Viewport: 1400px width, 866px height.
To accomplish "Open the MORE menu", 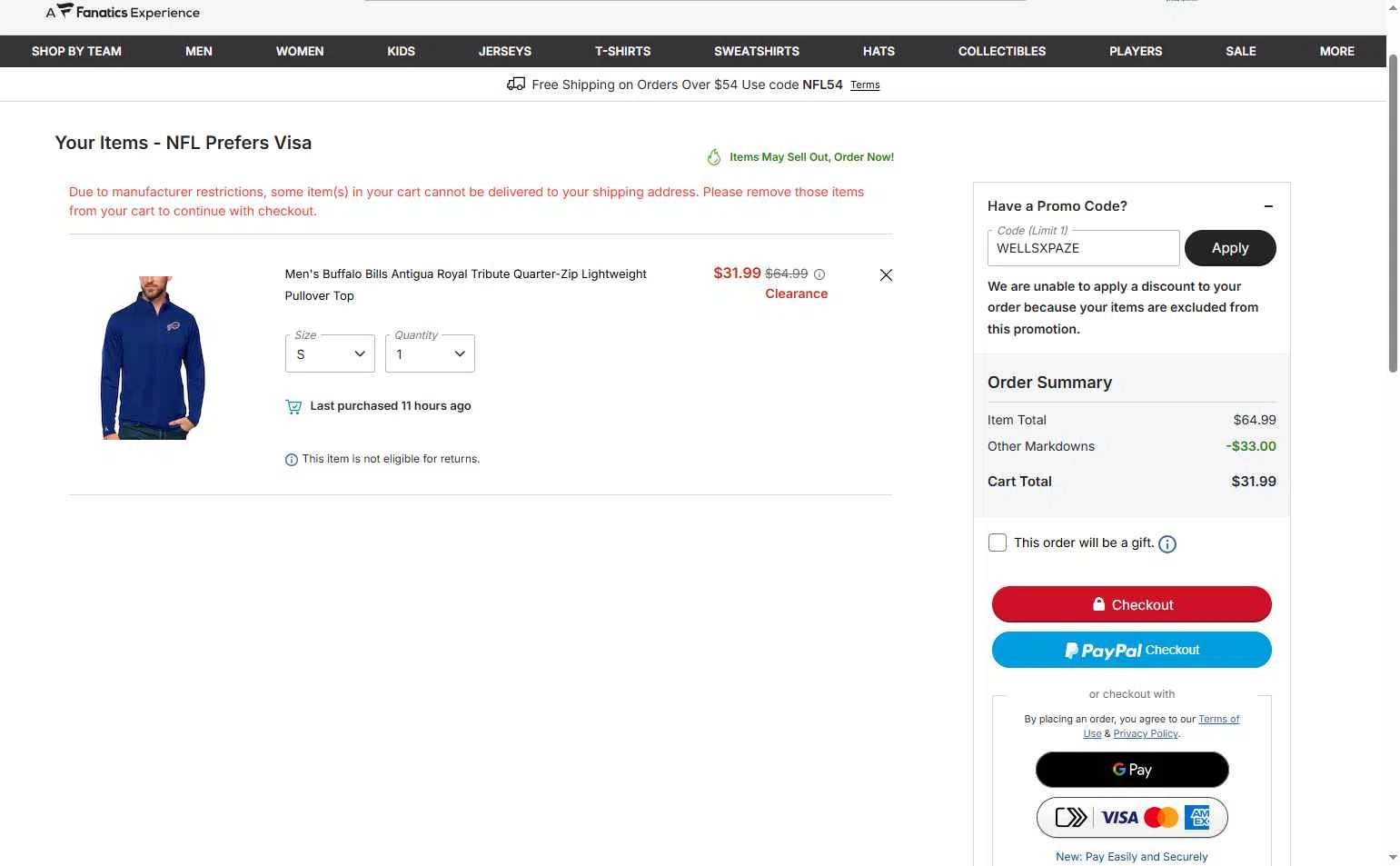I will [x=1336, y=51].
